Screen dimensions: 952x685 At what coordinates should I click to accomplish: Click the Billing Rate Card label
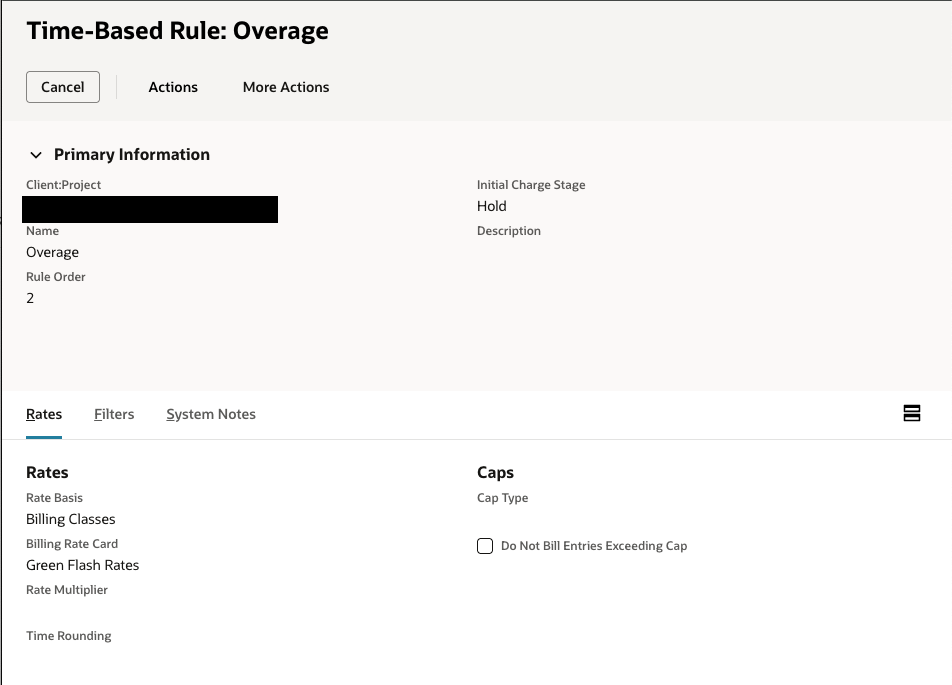click(72, 544)
